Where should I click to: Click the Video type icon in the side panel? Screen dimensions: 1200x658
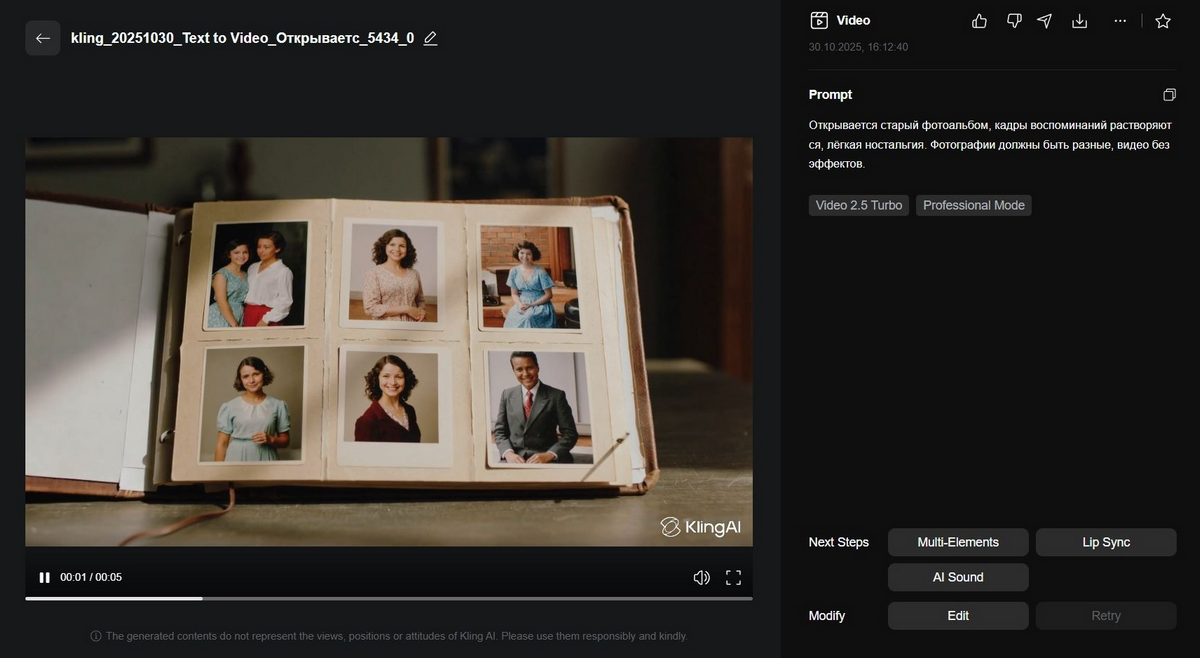click(x=819, y=20)
